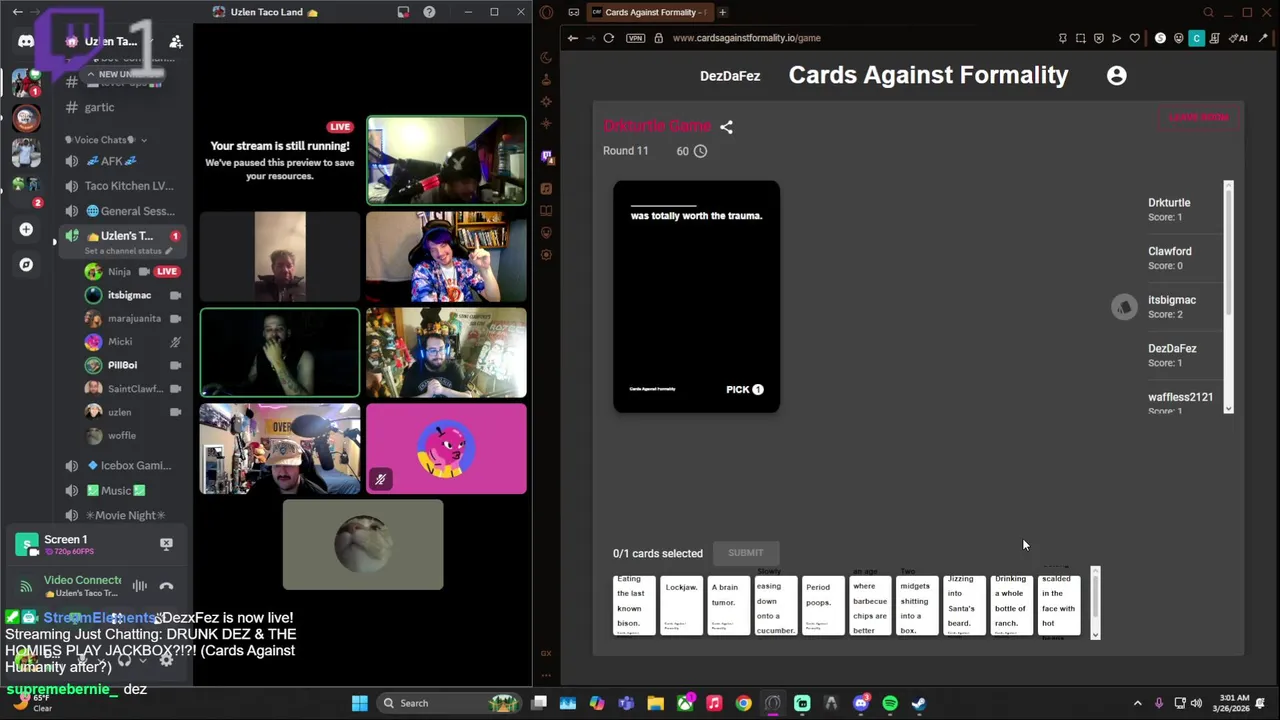This screenshot has width=1280, height=720.
Task: Join Icebox Gami voice channel
Action: pyautogui.click(x=124, y=465)
